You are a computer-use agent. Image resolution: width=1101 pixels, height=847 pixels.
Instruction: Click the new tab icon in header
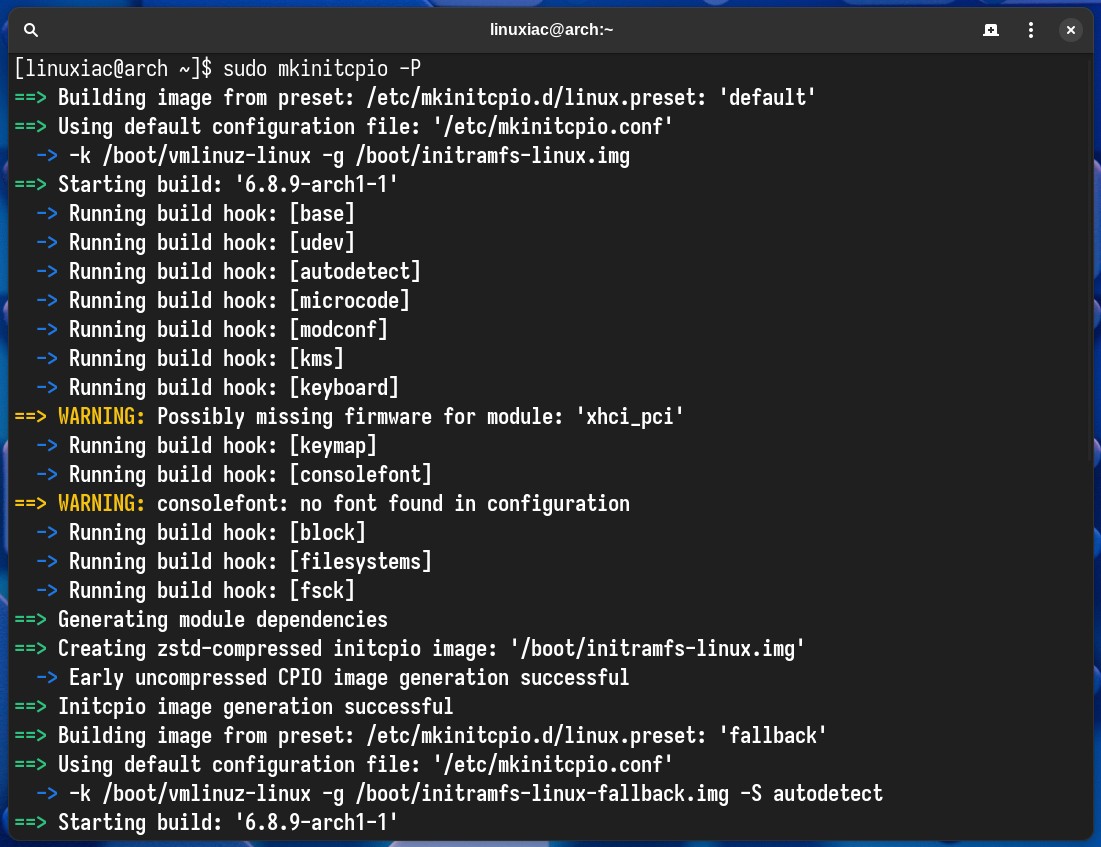click(991, 30)
